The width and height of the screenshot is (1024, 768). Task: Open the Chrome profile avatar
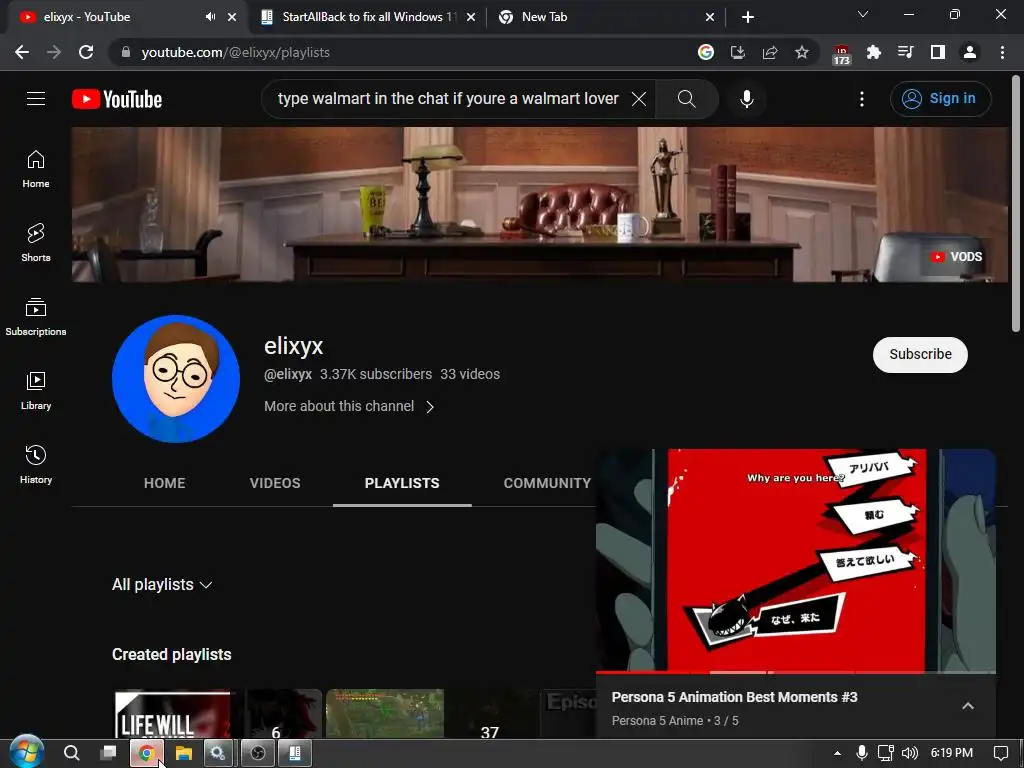[970, 52]
